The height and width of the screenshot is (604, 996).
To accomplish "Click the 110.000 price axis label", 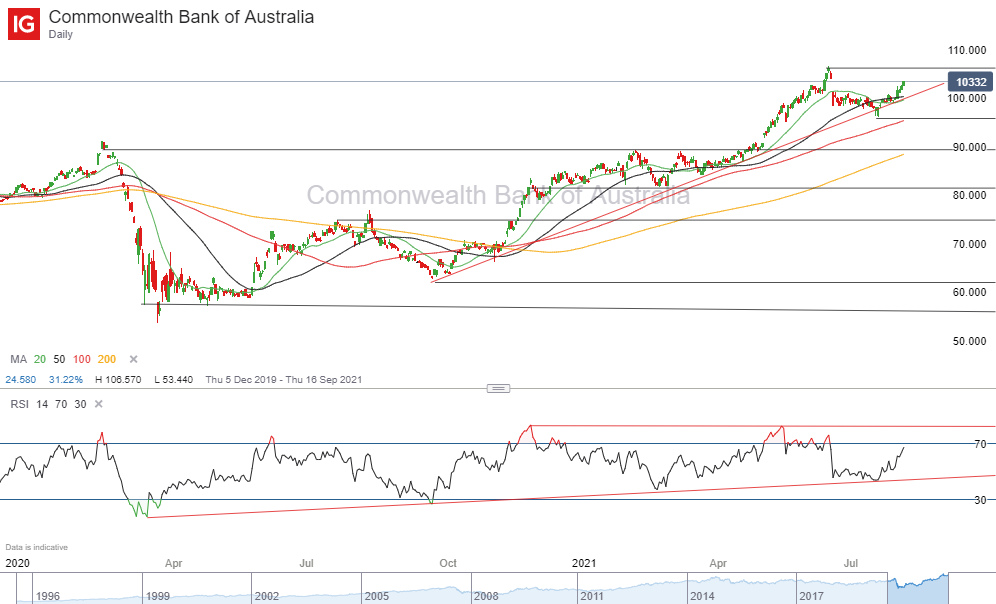I will coord(967,50).
